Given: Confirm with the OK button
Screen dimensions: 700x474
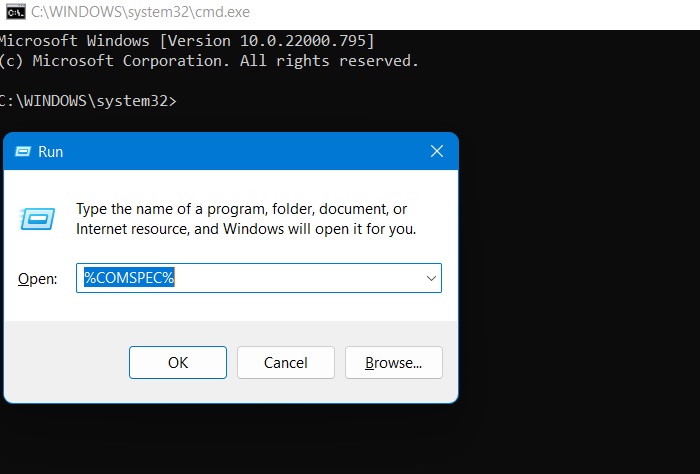Looking at the screenshot, I should click(178, 362).
